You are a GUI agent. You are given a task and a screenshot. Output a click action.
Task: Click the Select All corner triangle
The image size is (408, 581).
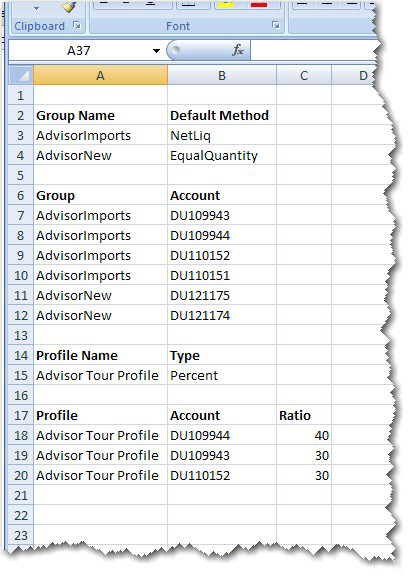pyautogui.click(x=21, y=76)
